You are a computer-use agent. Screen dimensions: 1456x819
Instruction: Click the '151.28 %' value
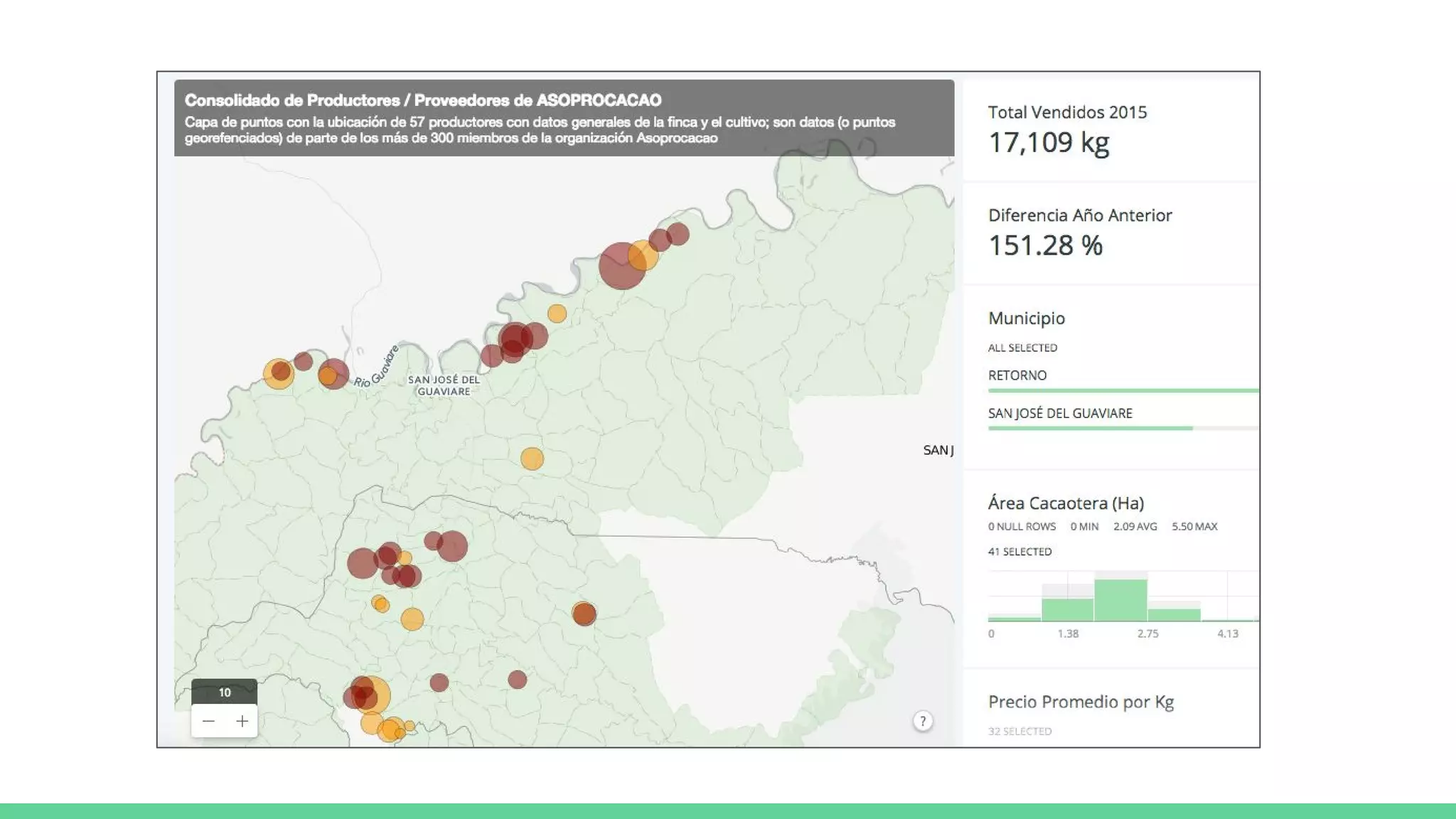click(1046, 245)
